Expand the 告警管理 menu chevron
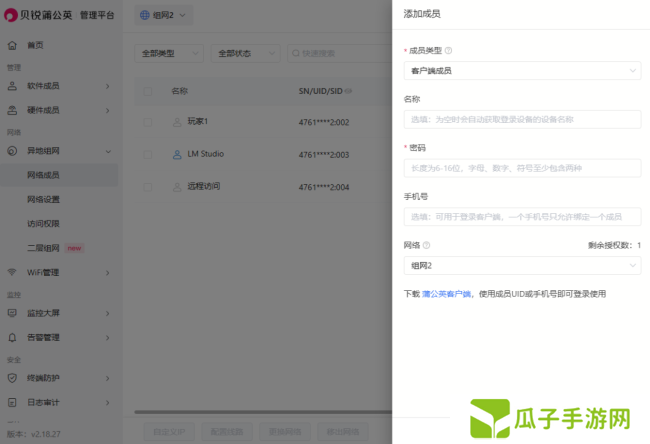The width and height of the screenshot is (650, 444). [x=108, y=338]
